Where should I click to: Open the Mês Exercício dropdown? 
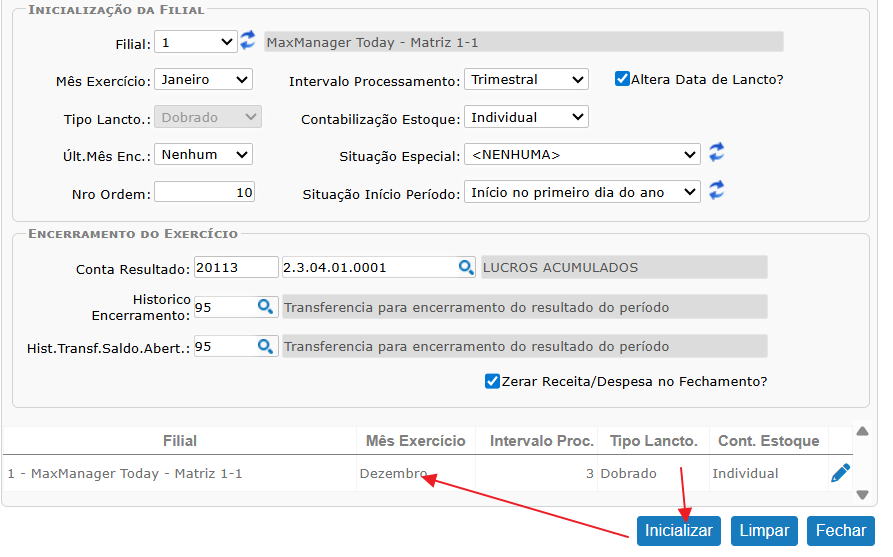[x=203, y=79]
